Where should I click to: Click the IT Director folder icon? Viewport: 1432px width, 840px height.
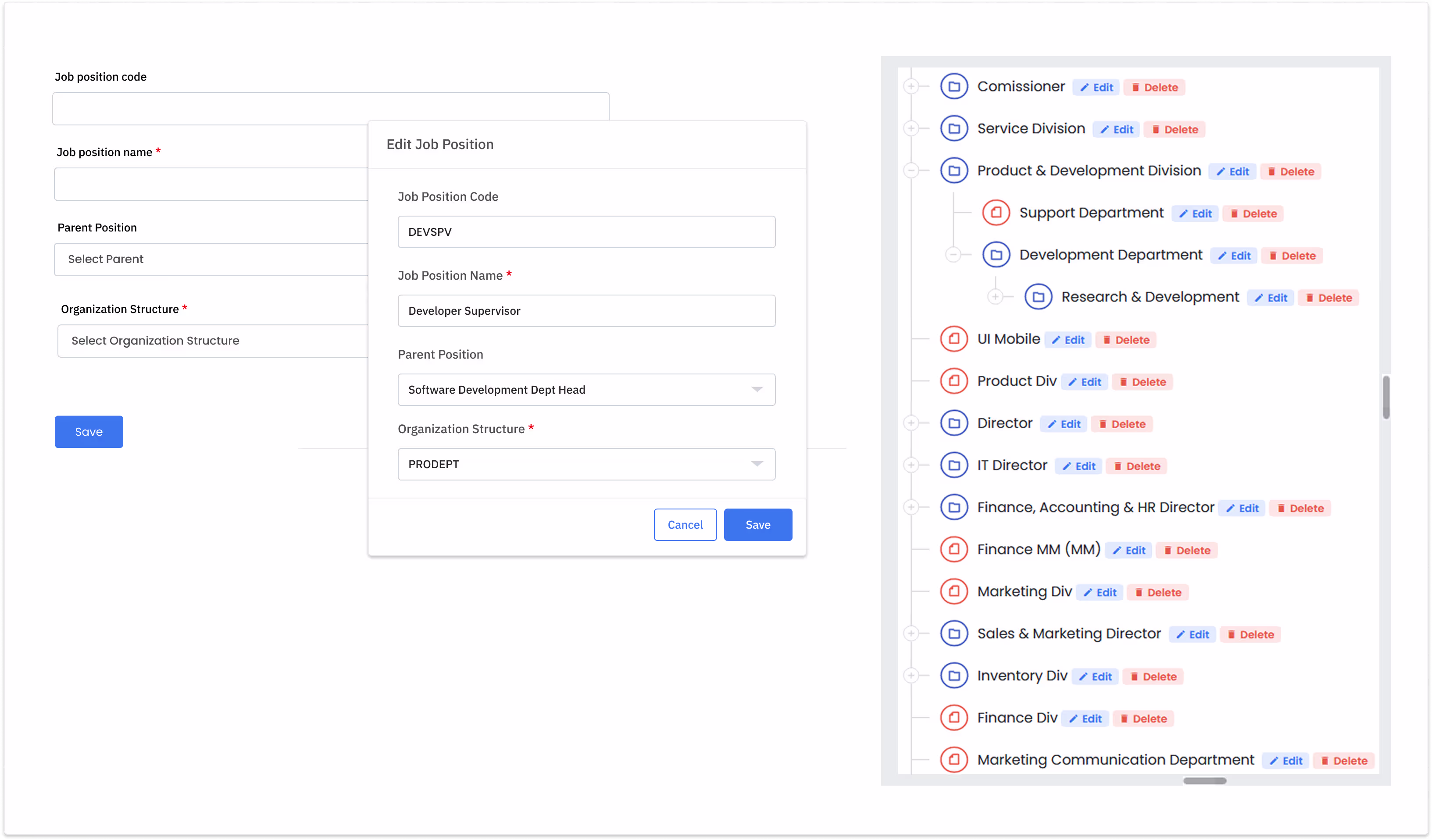(954, 465)
